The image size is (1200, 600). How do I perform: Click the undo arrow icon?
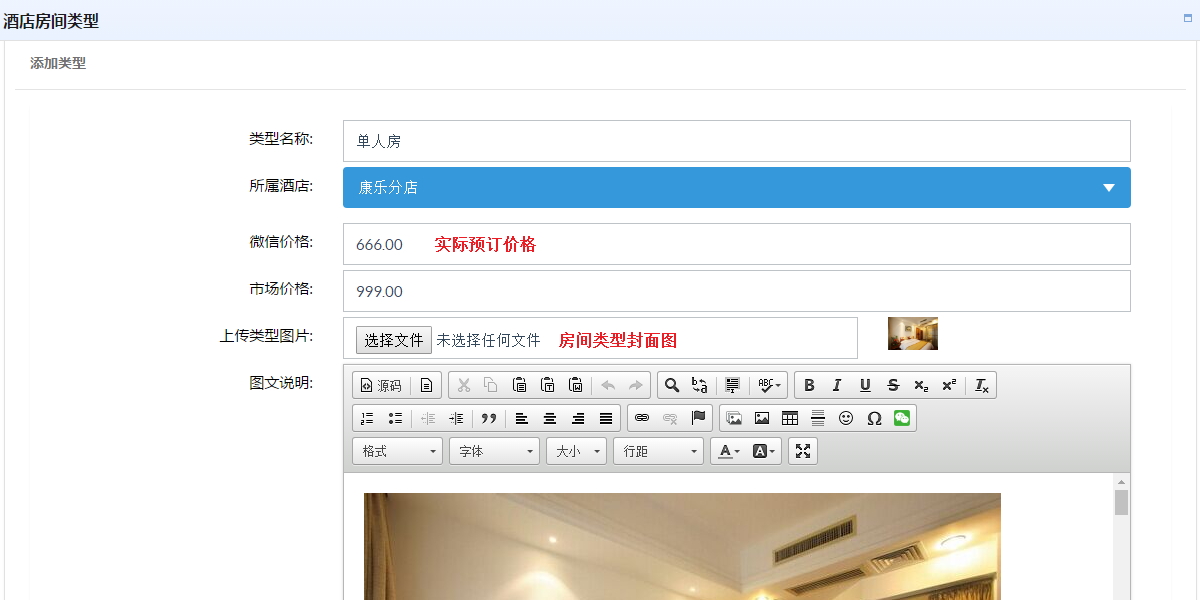[607, 385]
